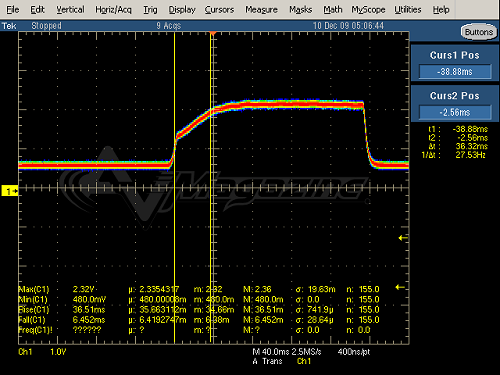500x375 pixels.
Task: Click the upper yellow arrow marker at right
Action: tap(403, 238)
